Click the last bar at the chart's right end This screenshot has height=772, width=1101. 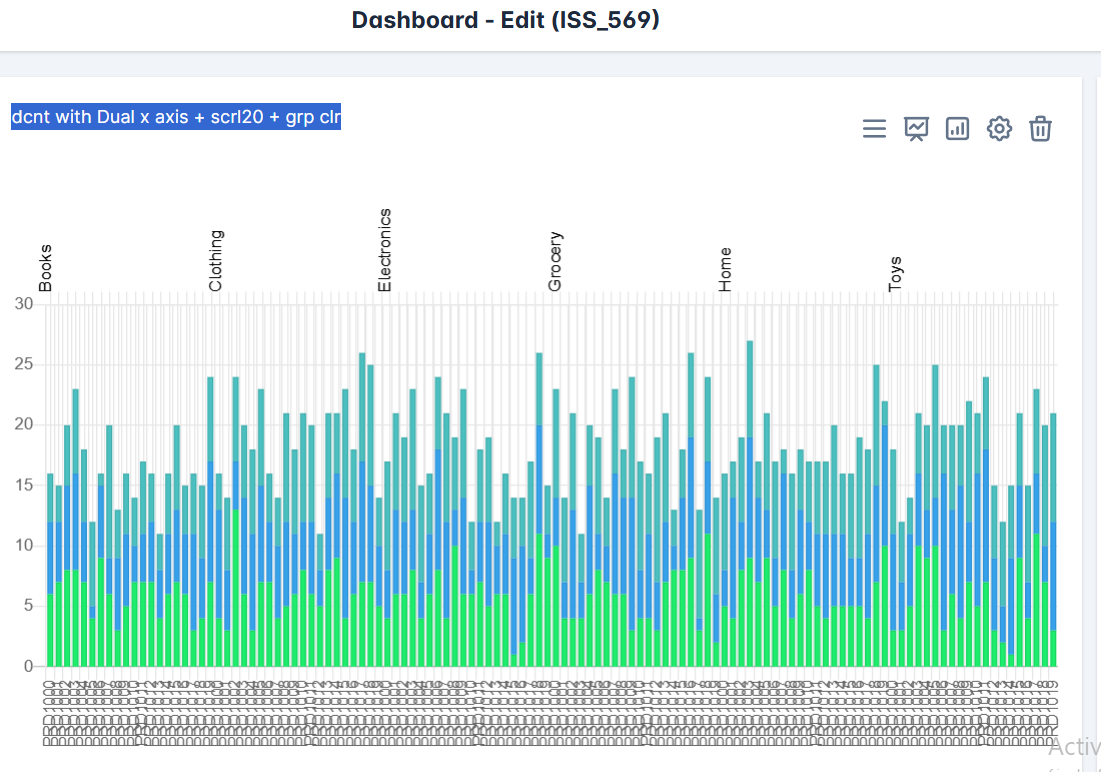coord(1053,540)
